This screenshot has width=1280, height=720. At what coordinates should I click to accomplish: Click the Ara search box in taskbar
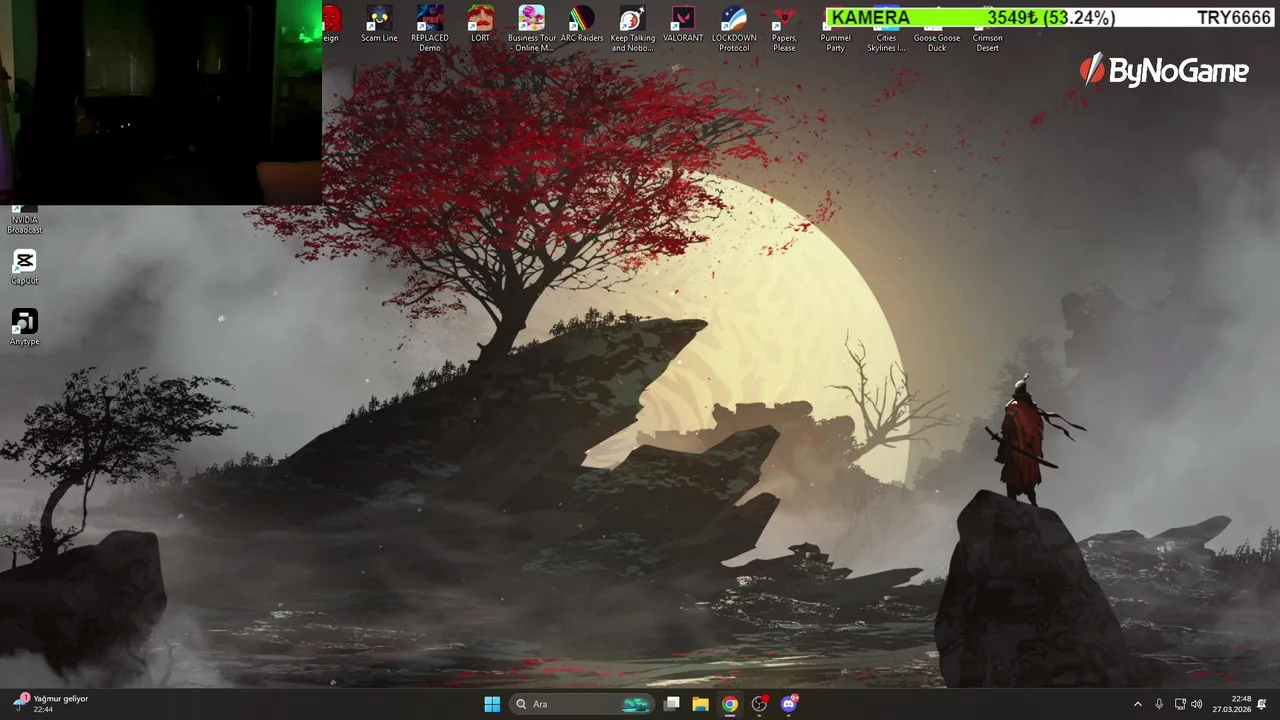[x=582, y=704]
